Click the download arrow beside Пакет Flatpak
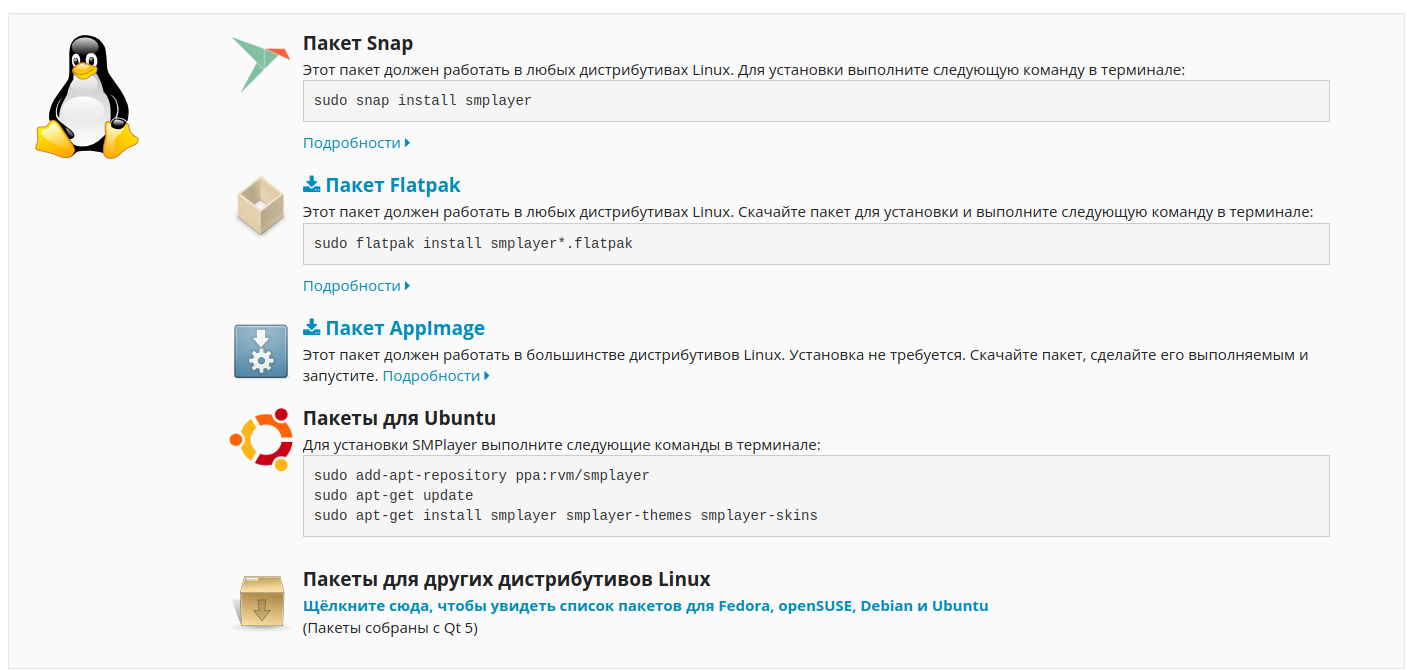The image size is (1407, 670). click(x=312, y=185)
